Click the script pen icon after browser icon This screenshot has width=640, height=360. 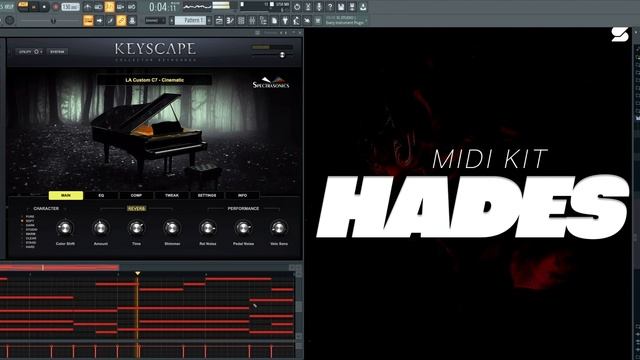point(230,20)
